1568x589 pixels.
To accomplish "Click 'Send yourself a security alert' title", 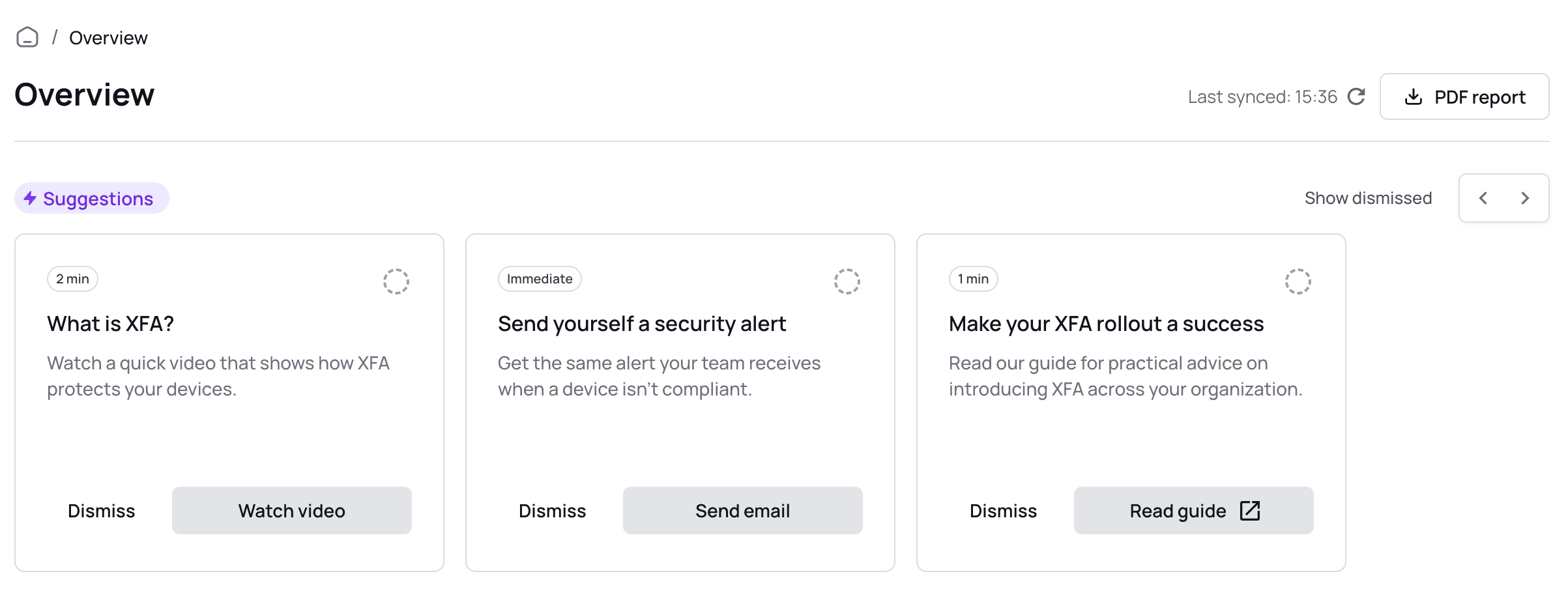I will tap(642, 324).
